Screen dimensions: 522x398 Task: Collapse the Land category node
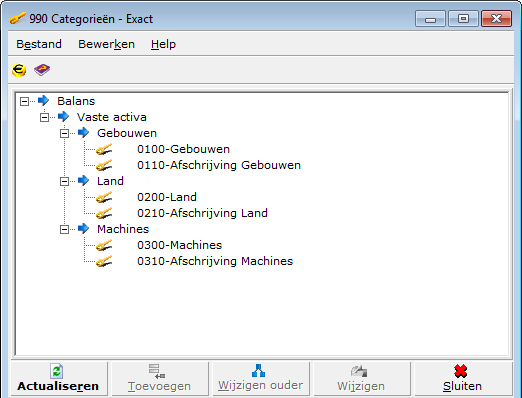pyautogui.click(x=64, y=181)
